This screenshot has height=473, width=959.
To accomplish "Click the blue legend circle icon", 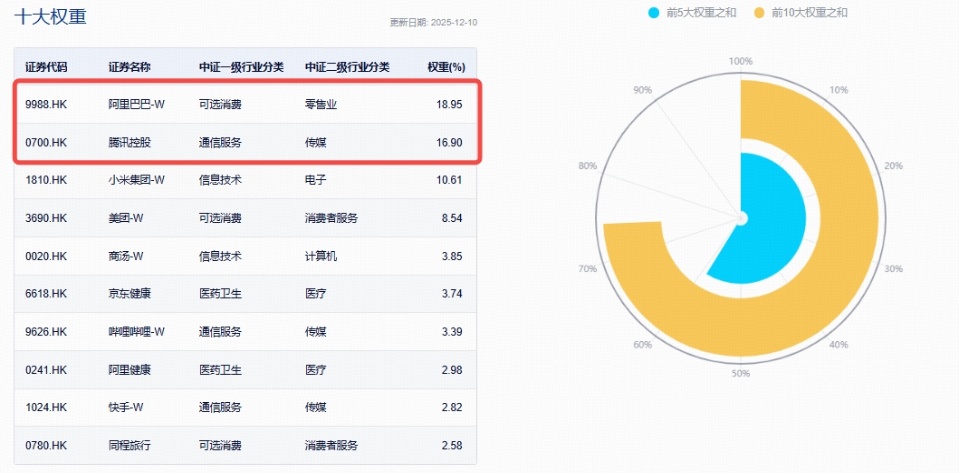I will (654, 13).
